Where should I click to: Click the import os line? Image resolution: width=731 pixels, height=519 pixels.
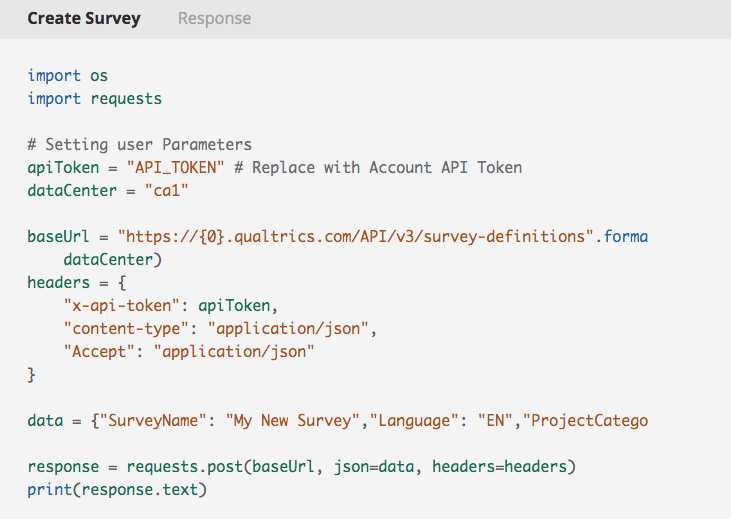coord(68,76)
